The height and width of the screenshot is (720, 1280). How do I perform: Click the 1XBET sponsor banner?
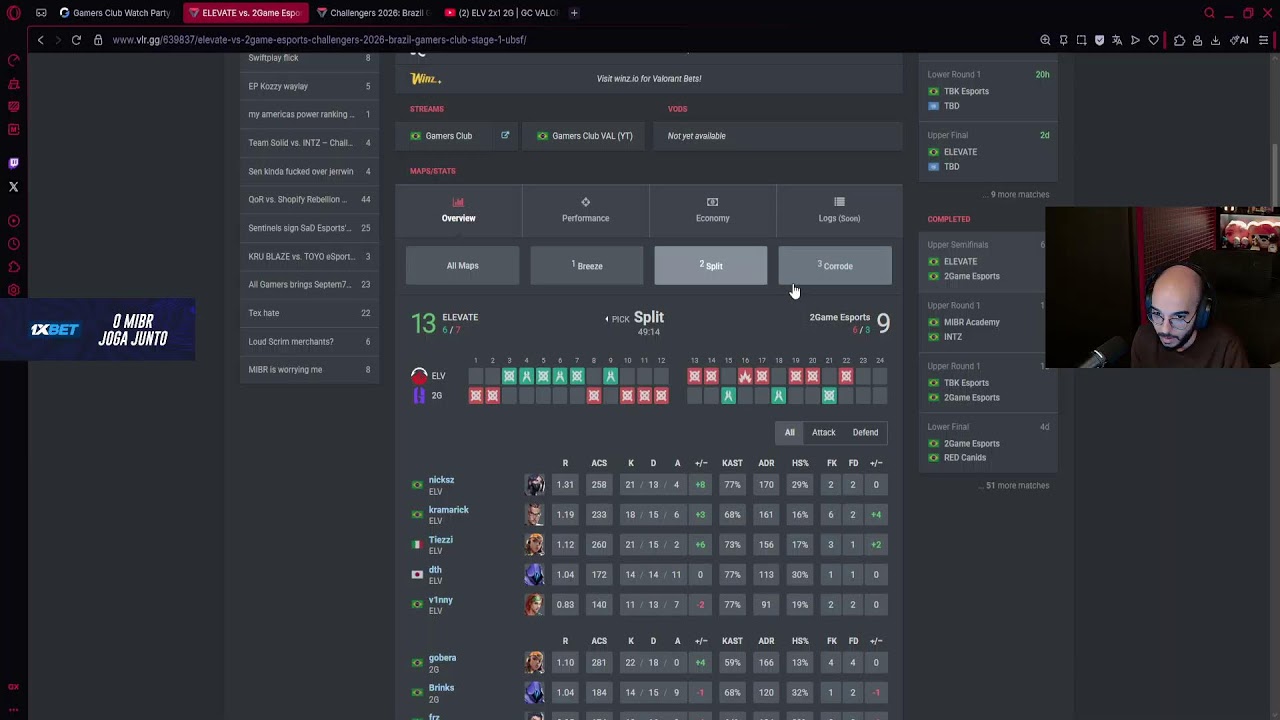click(98, 330)
